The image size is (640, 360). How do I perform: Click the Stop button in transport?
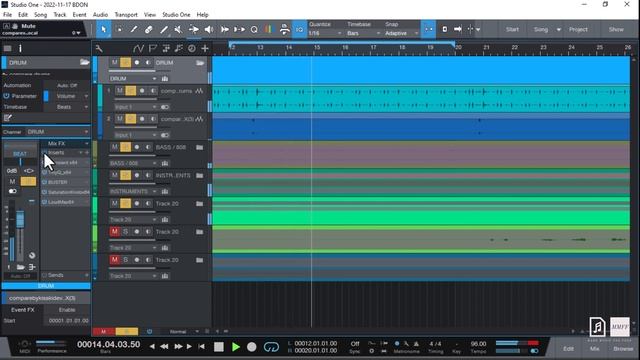click(x=219, y=347)
